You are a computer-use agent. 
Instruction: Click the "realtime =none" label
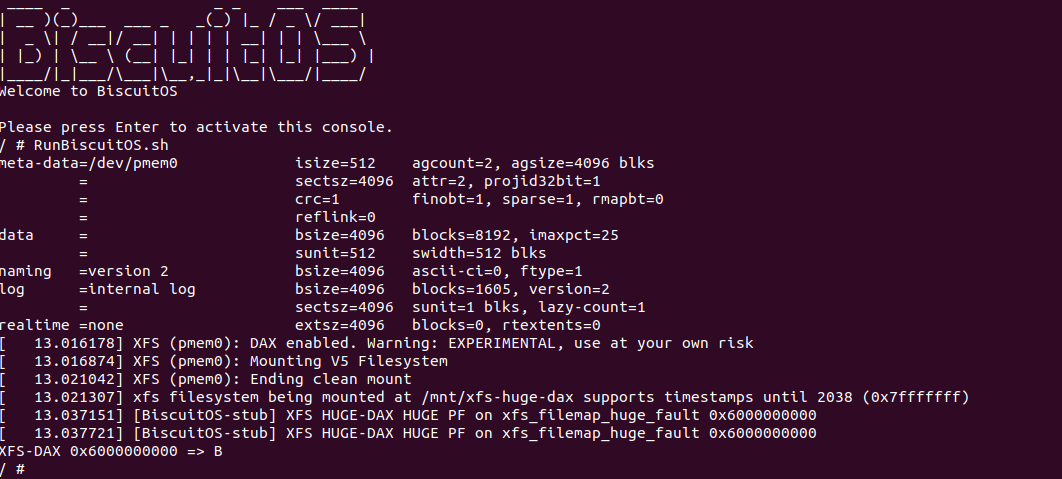62,325
